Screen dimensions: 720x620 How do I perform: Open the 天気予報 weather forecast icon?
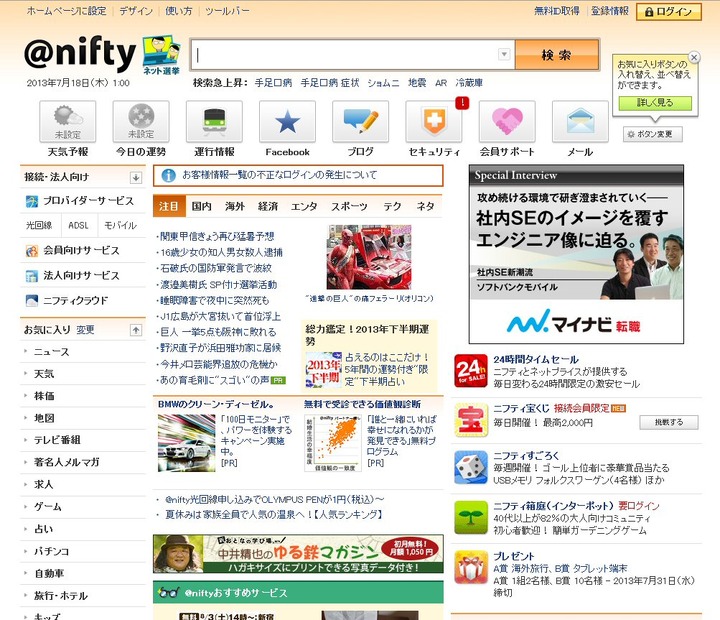[68, 122]
